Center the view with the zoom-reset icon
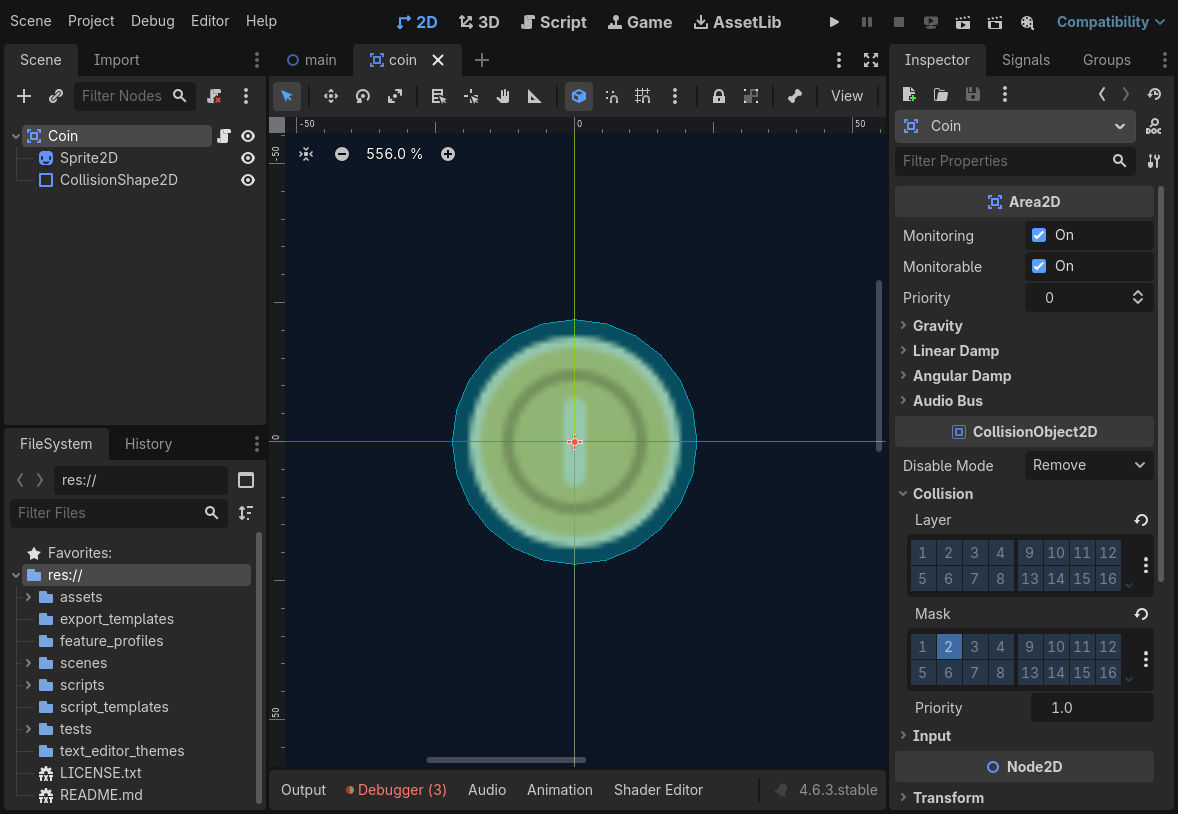 [x=306, y=154]
